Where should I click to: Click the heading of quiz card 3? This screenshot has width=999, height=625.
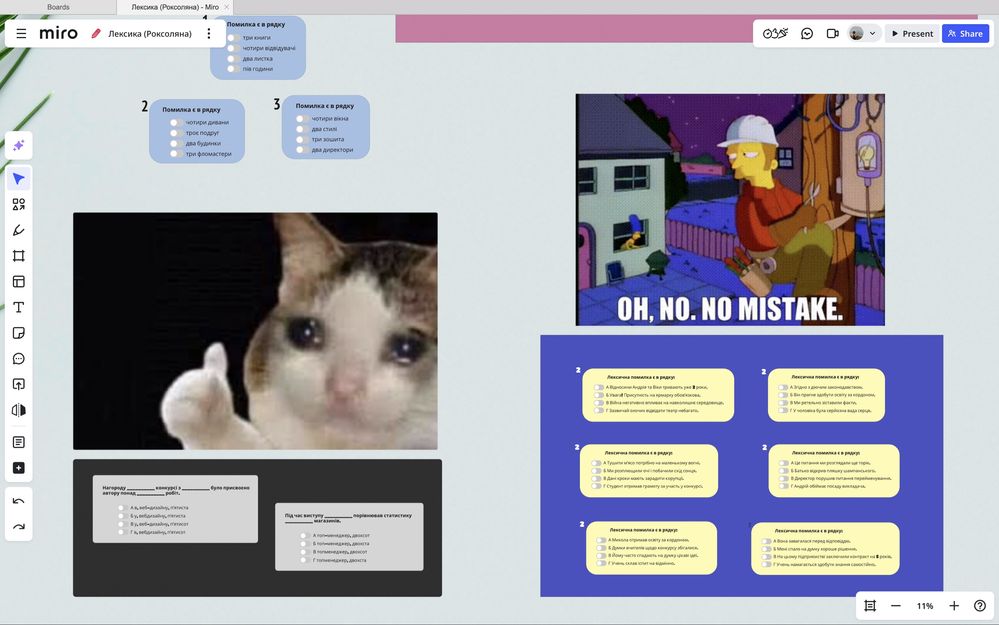click(x=324, y=106)
